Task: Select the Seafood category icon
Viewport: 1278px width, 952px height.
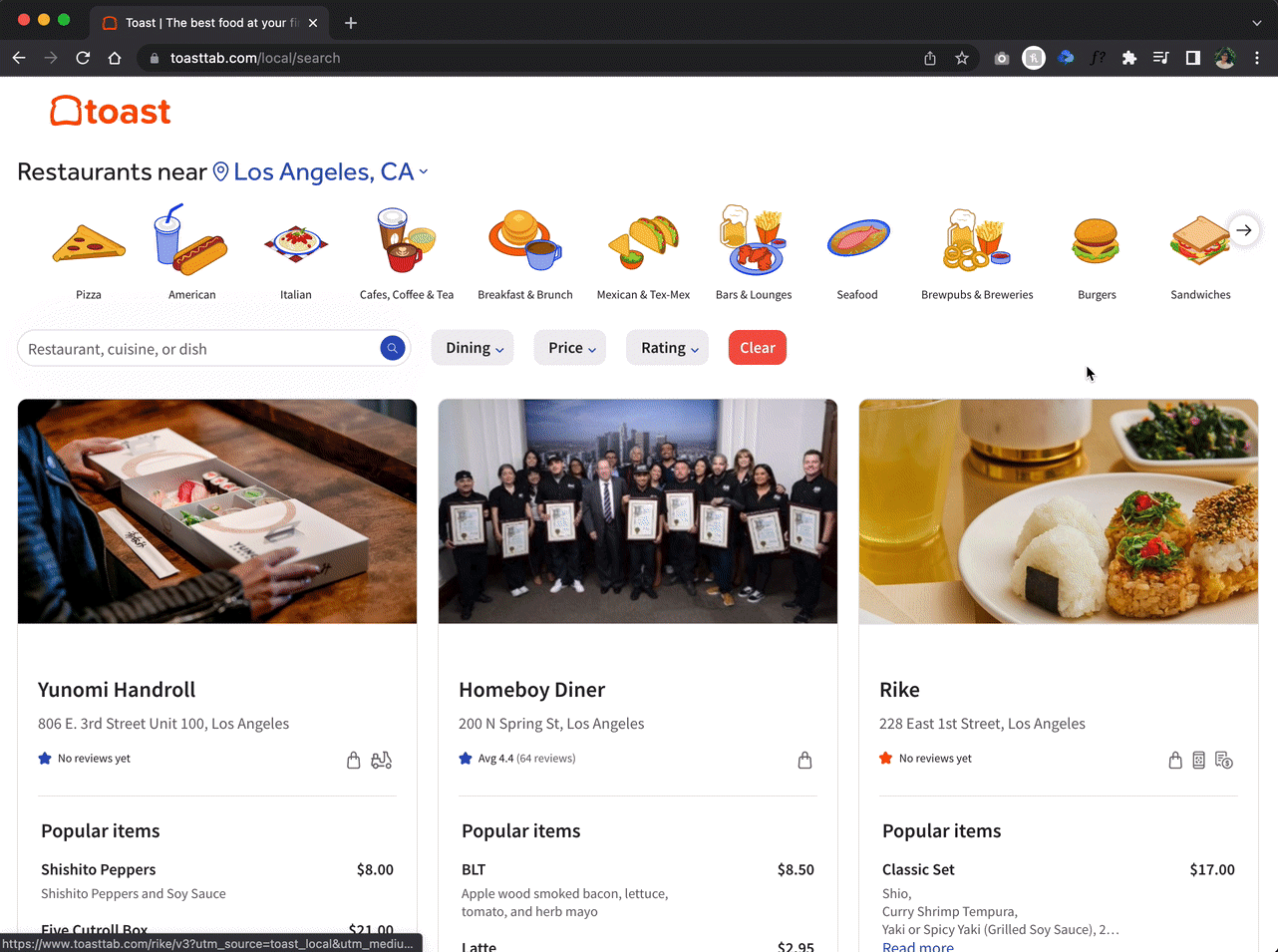Action: (857, 239)
